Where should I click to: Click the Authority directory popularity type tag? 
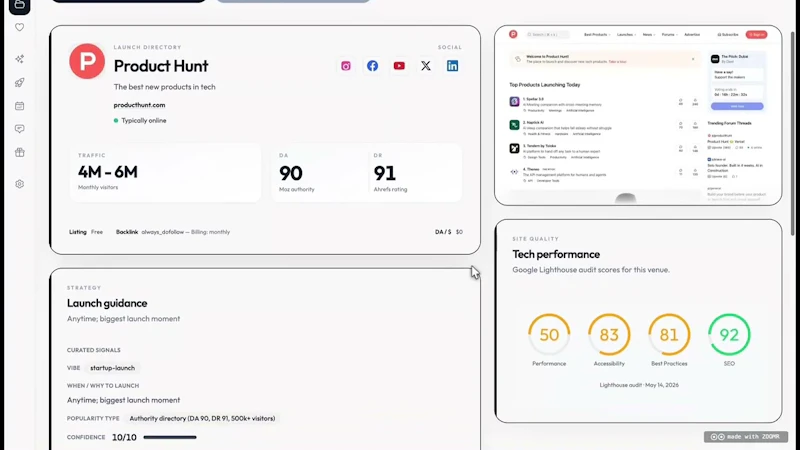click(202, 418)
